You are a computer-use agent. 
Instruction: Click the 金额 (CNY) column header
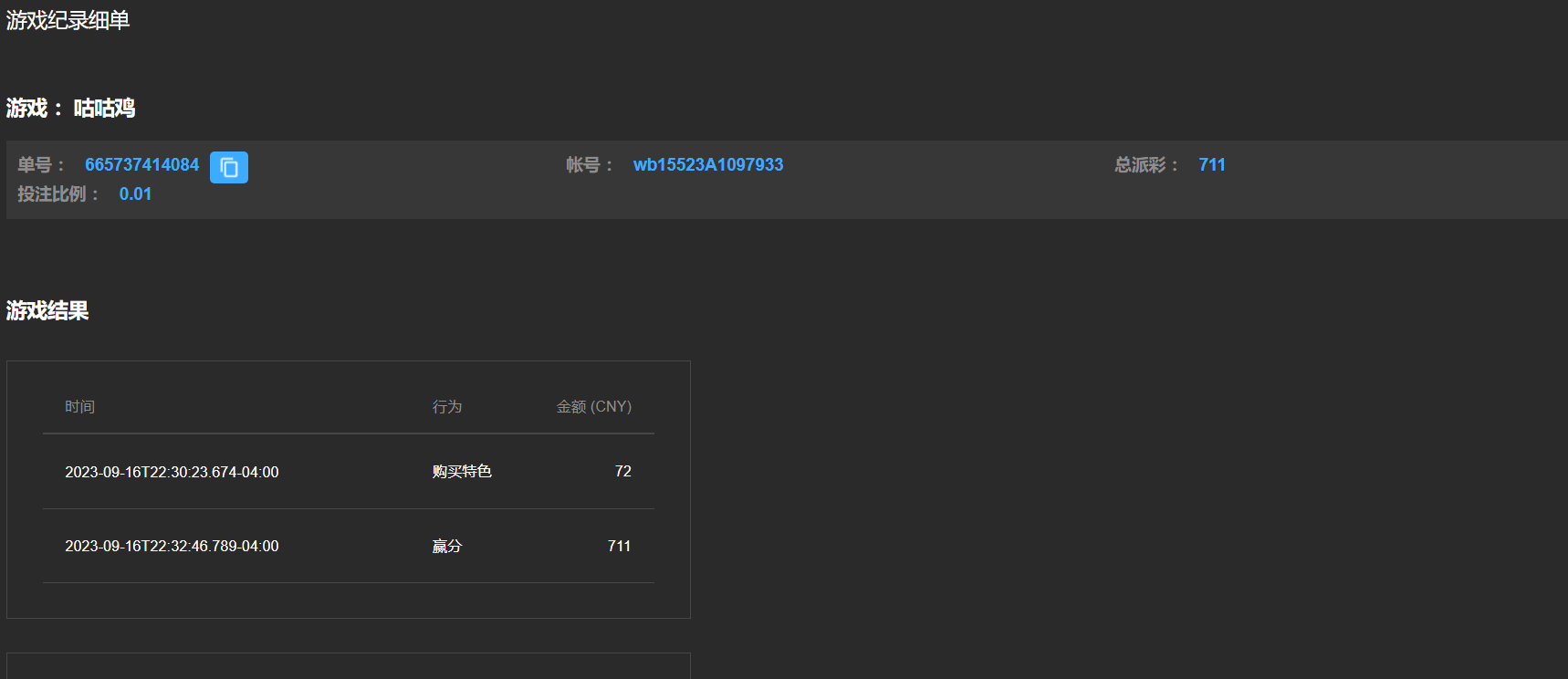593,407
